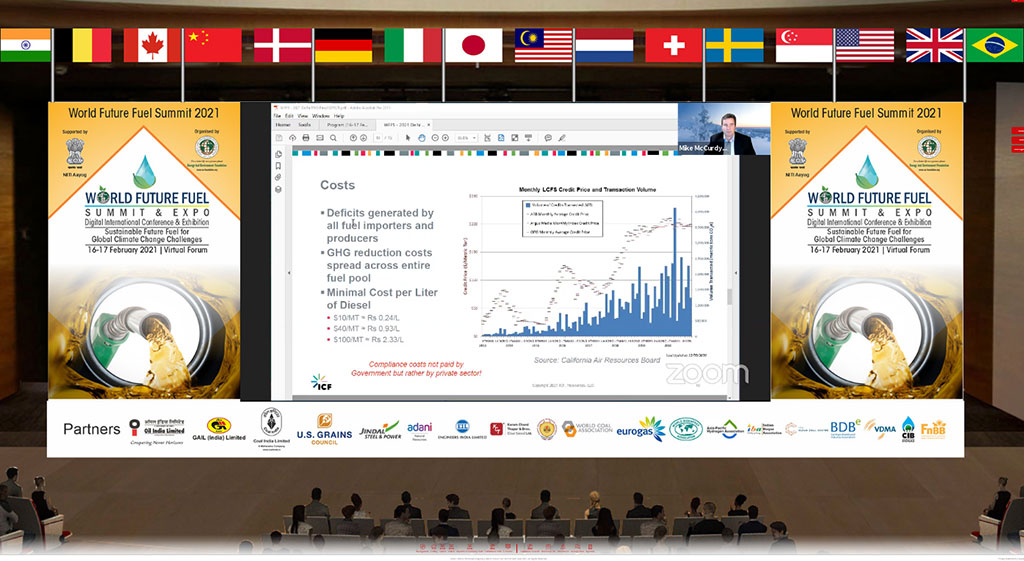The width and height of the screenshot is (1024, 561).
Task: Click the current page number field
Action: [x=377, y=138]
